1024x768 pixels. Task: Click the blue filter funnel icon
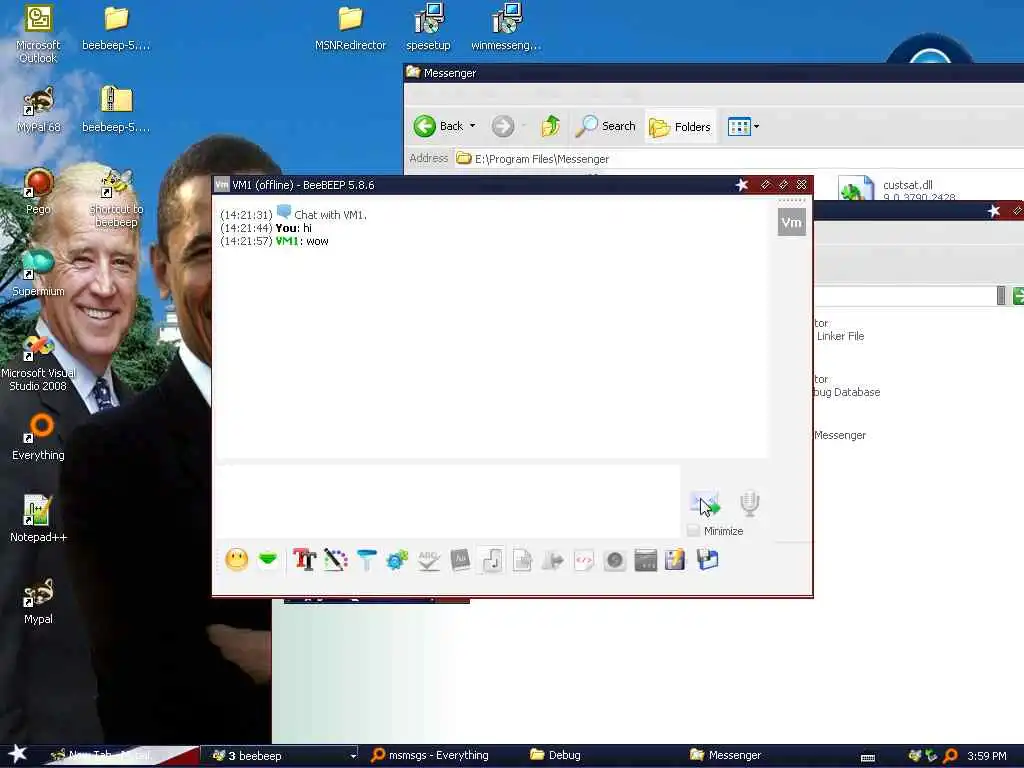click(366, 560)
